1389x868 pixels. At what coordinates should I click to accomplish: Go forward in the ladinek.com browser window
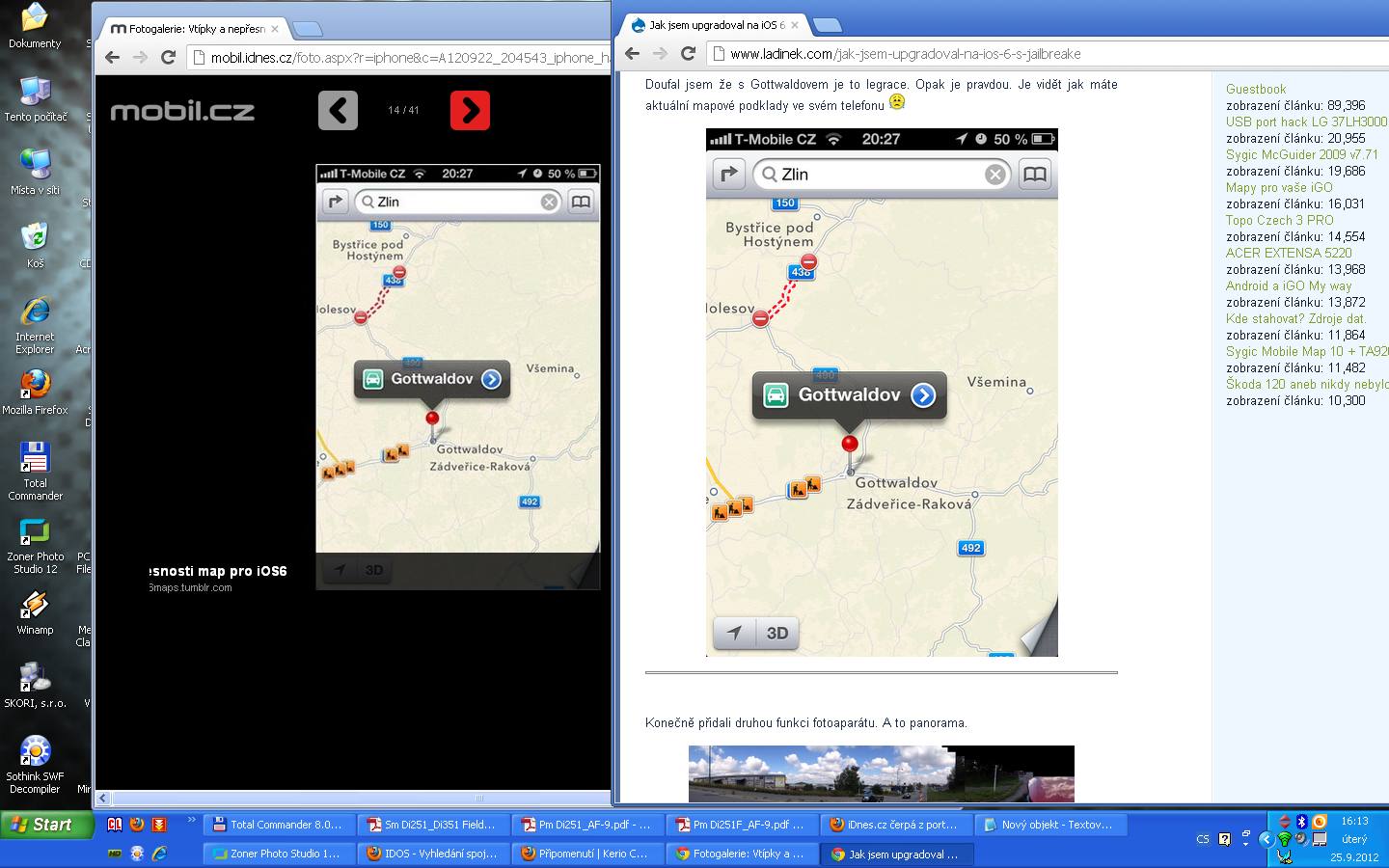(661, 53)
